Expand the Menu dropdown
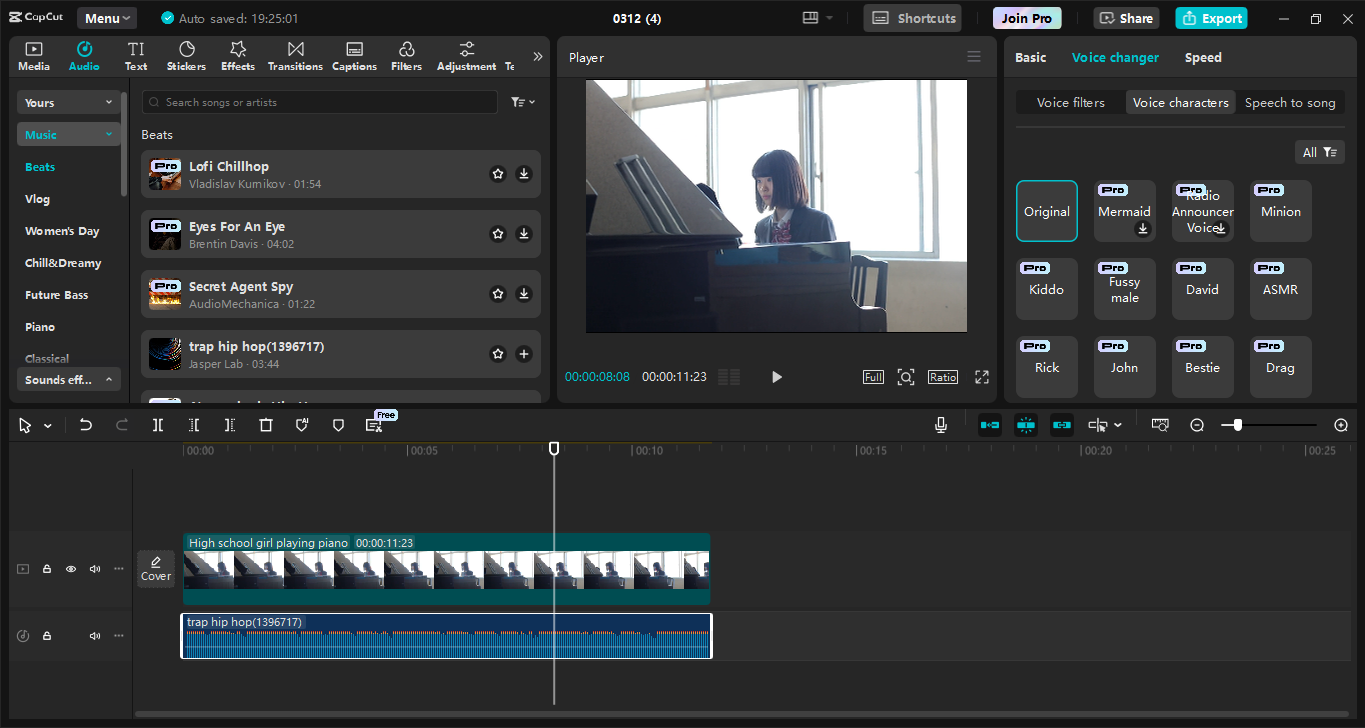1365x728 pixels. 107,18
